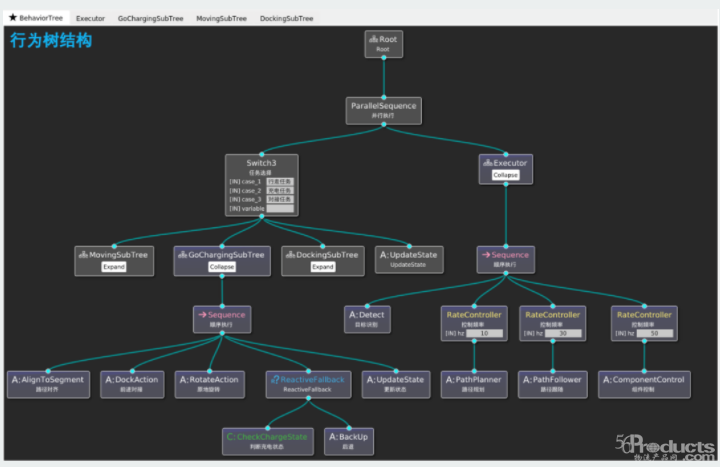Switch to the Executor tab
Screen dimensions: 720x467
coord(90,18)
